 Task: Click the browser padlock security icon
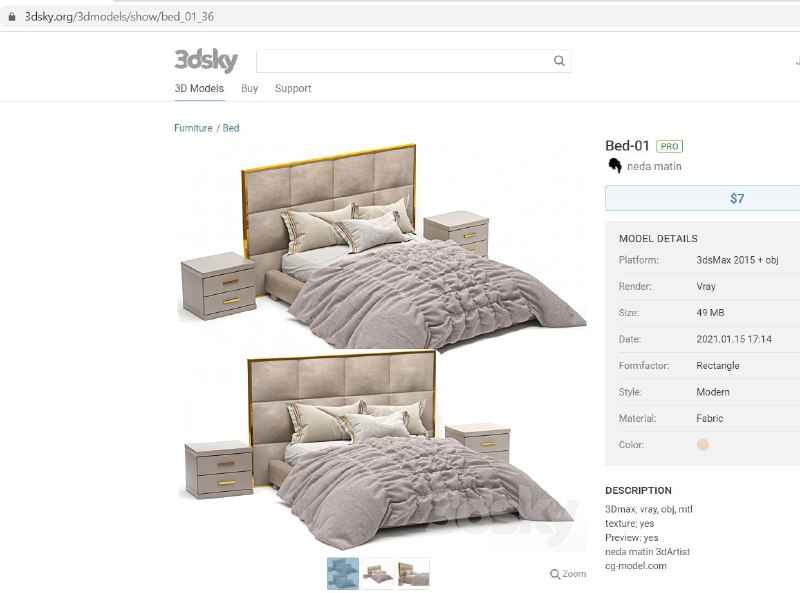coord(12,16)
